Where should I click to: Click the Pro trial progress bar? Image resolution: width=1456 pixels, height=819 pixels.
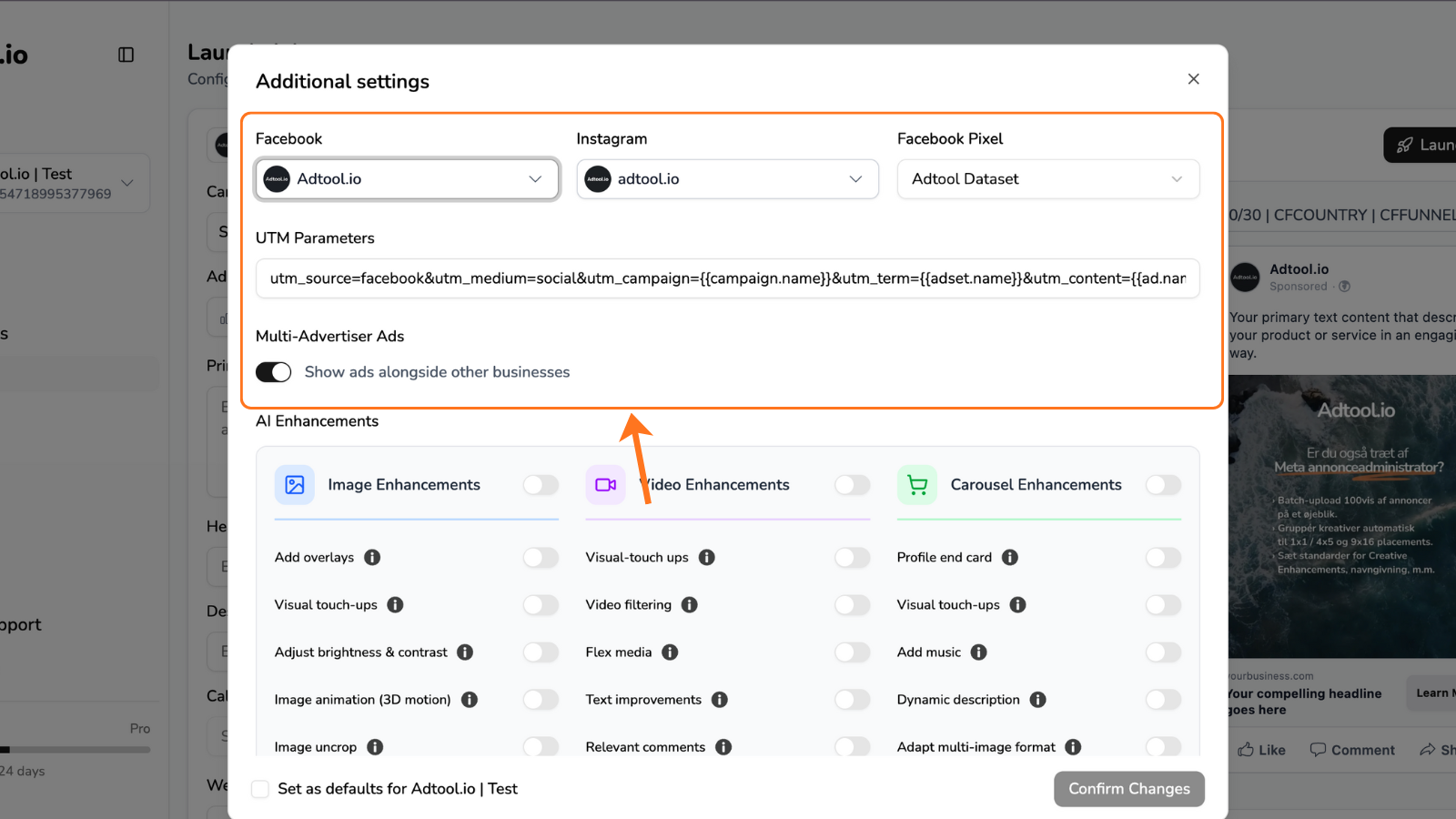(76, 749)
